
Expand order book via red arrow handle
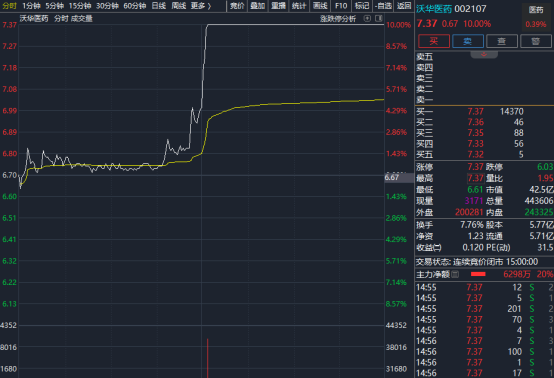coord(484,54)
